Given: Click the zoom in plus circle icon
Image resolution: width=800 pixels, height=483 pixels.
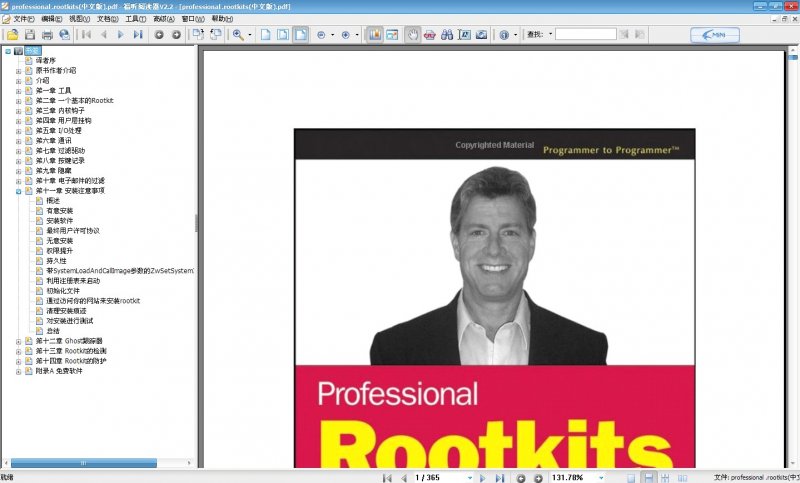Looking at the screenshot, I should point(345,35).
